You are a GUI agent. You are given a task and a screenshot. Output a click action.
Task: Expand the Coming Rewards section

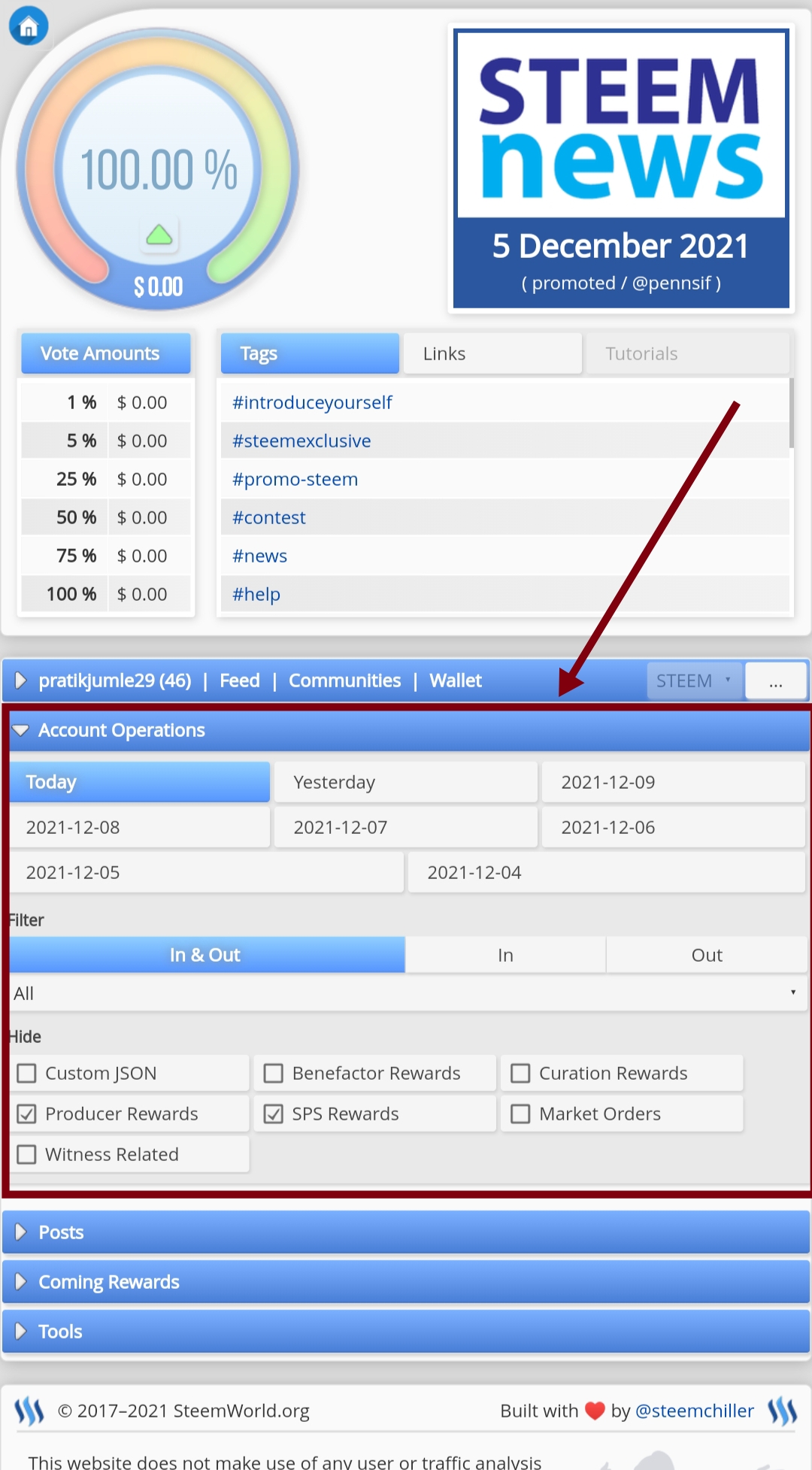[406, 1282]
